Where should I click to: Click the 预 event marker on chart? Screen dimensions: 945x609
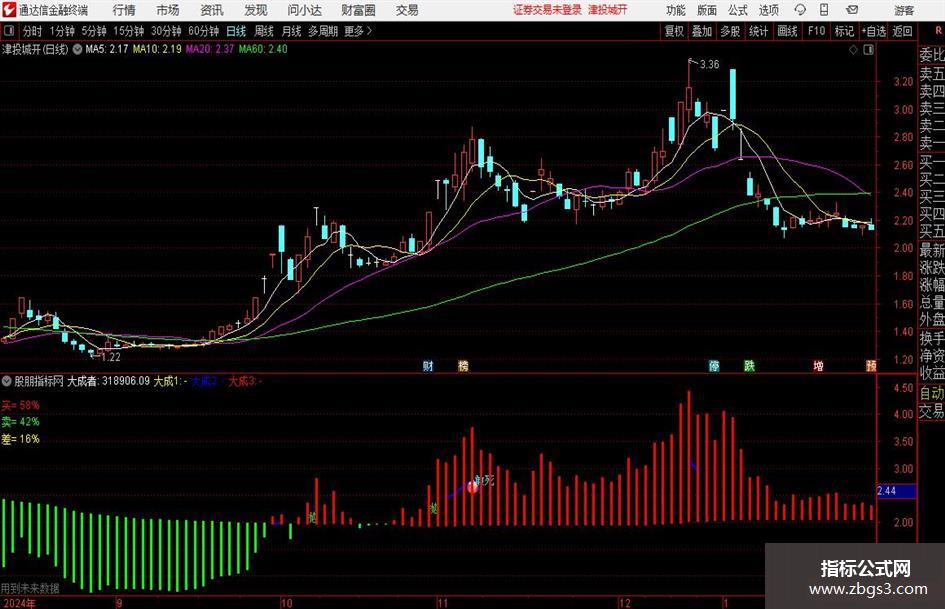click(x=871, y=365)
